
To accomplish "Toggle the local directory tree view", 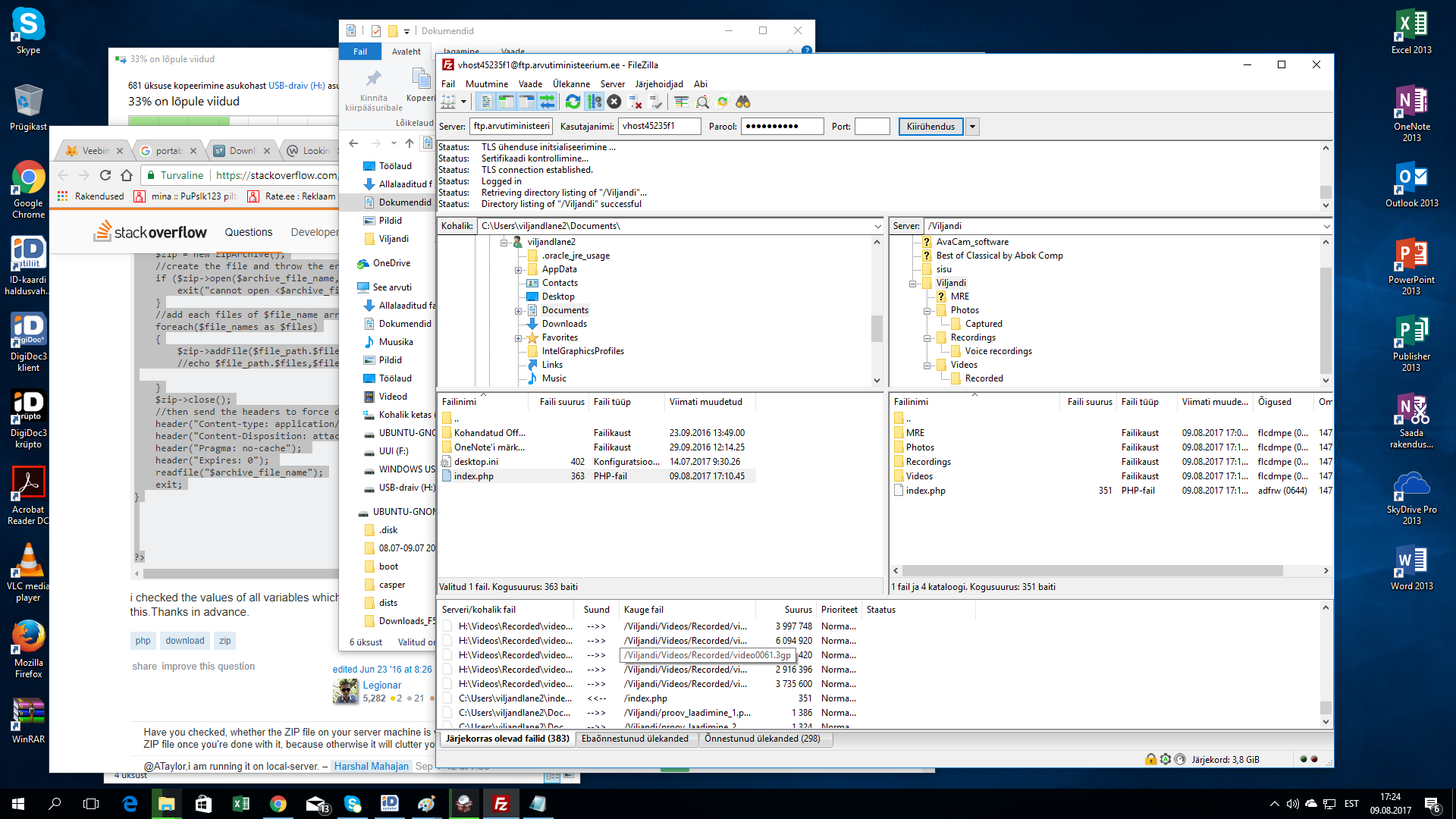I will pyautogui.click(x=506, y=102).
